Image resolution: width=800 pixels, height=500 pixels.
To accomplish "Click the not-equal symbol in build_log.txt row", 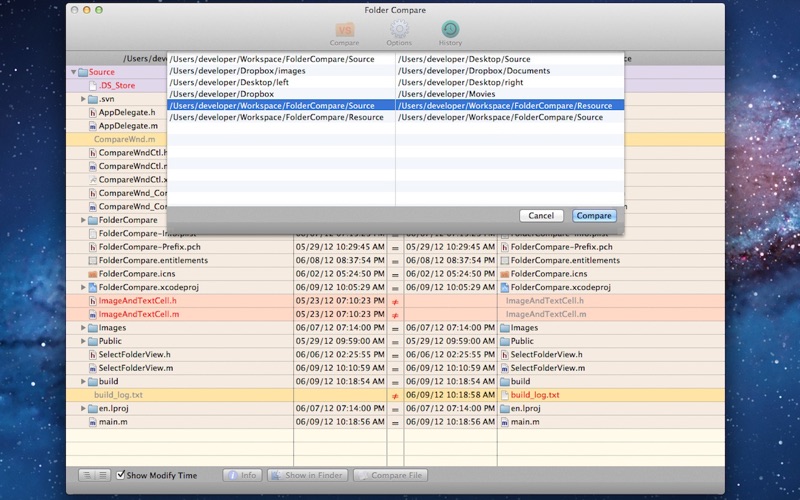I will (395, 396).
